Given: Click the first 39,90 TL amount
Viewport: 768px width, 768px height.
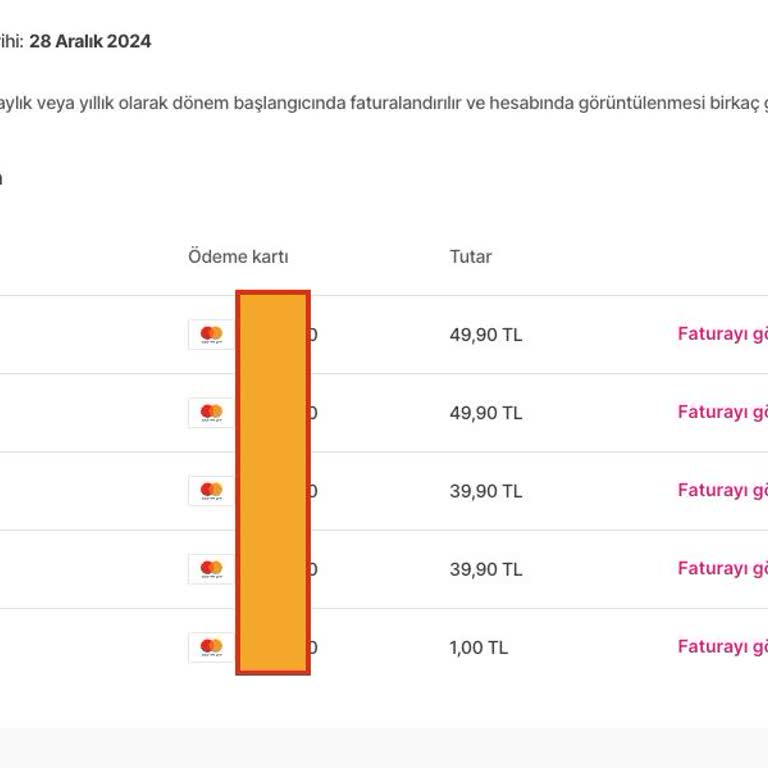Looking at the screenshot, I should pos(485,491).
